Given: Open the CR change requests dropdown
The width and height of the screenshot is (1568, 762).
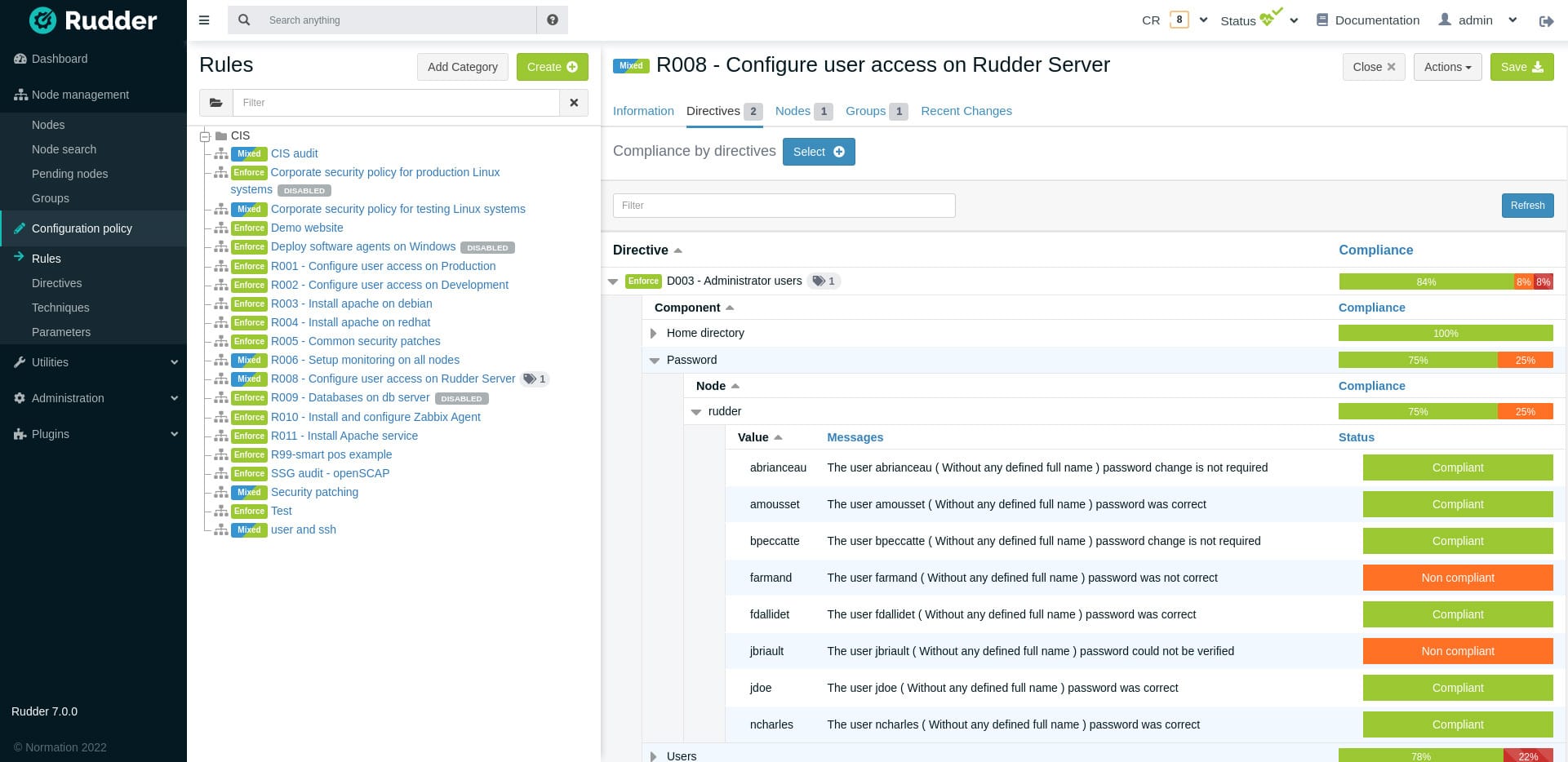Looking at the screenshot, I should point(1203,20).
